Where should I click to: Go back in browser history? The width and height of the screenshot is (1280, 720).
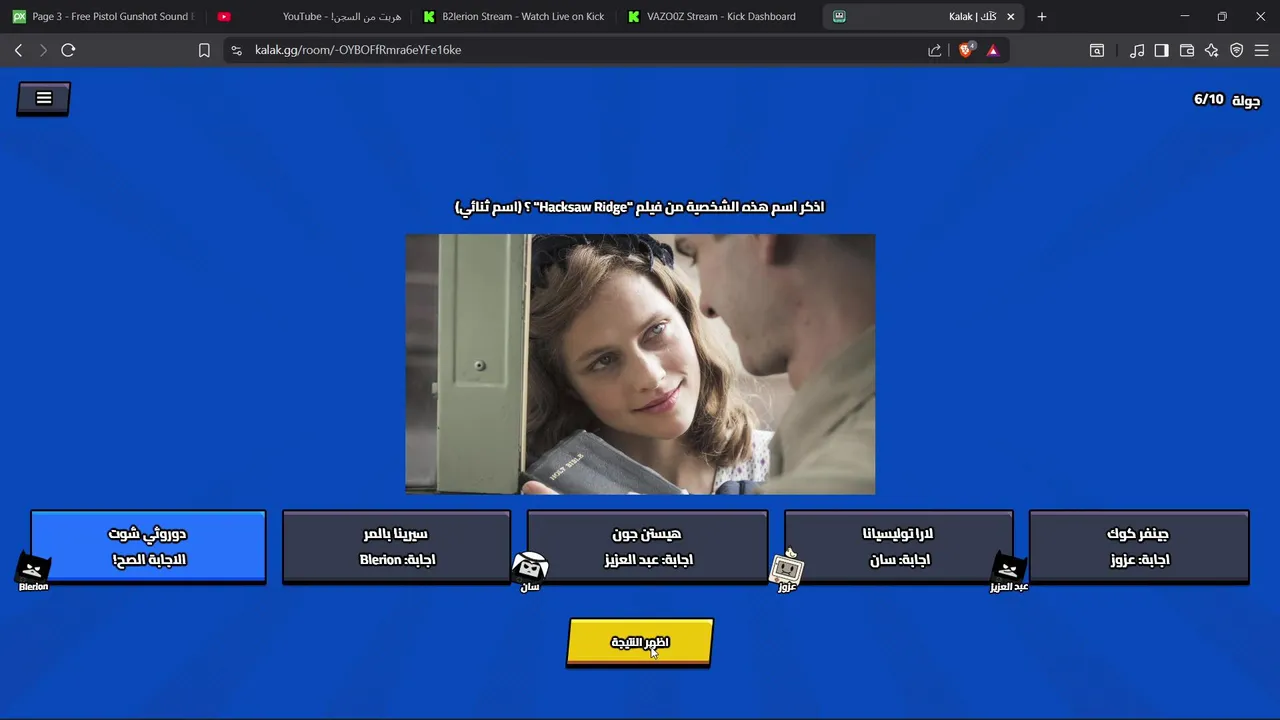tap(18, 50)
